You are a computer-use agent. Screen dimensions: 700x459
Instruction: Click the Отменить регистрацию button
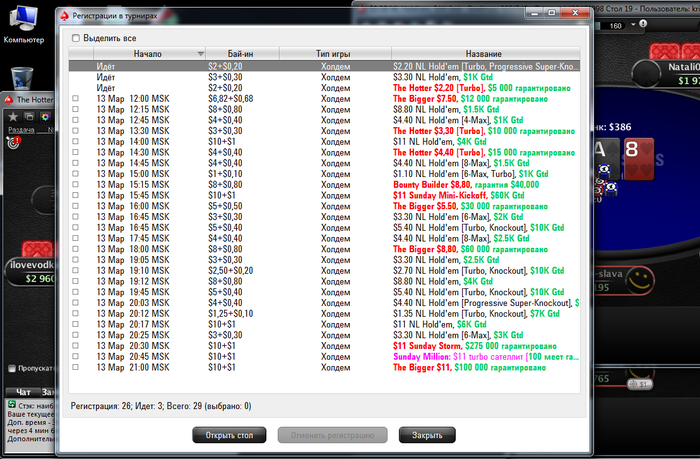tap(333, 435)
